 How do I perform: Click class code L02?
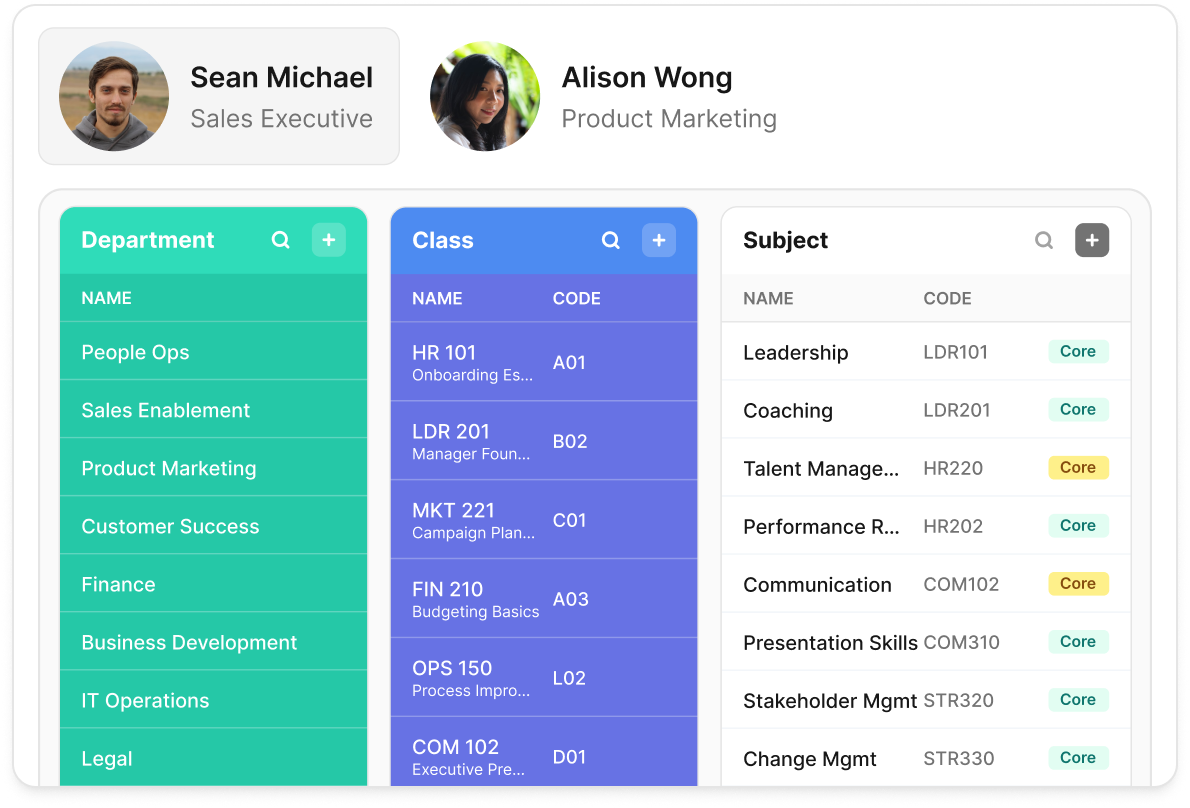coord(569,678)
